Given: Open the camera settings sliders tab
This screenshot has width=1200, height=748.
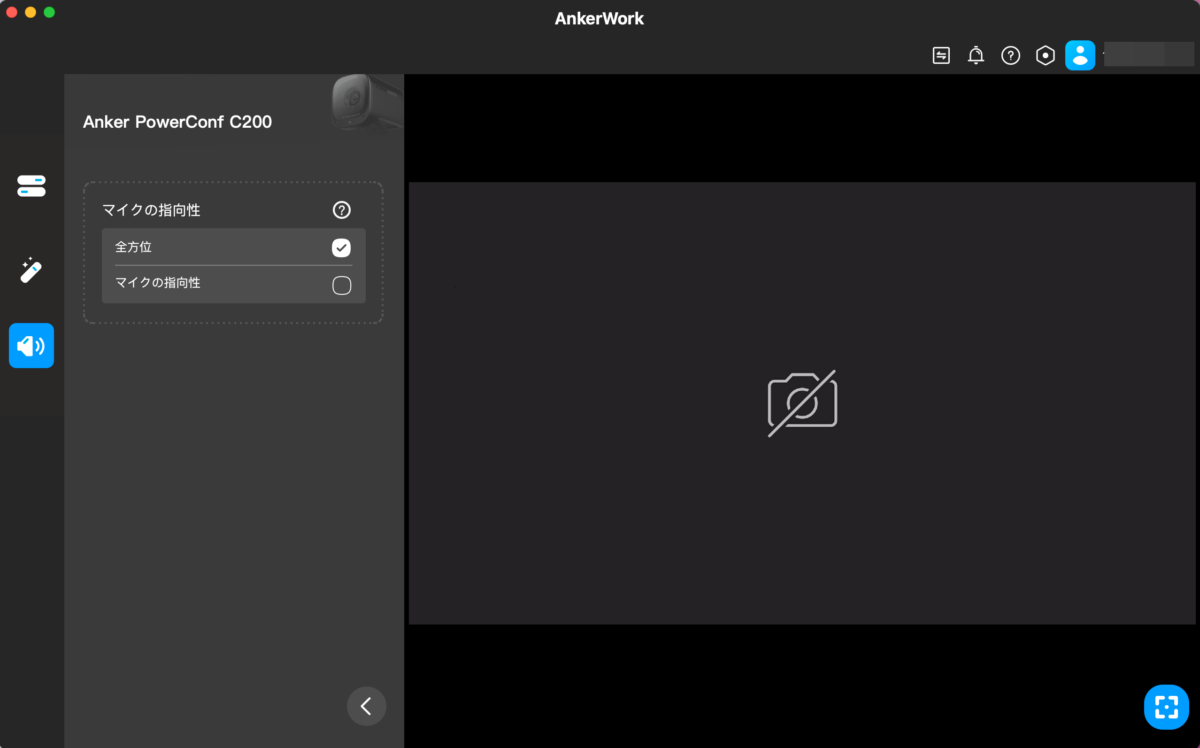Looking at the screenshot, I should tap(31, 186).
